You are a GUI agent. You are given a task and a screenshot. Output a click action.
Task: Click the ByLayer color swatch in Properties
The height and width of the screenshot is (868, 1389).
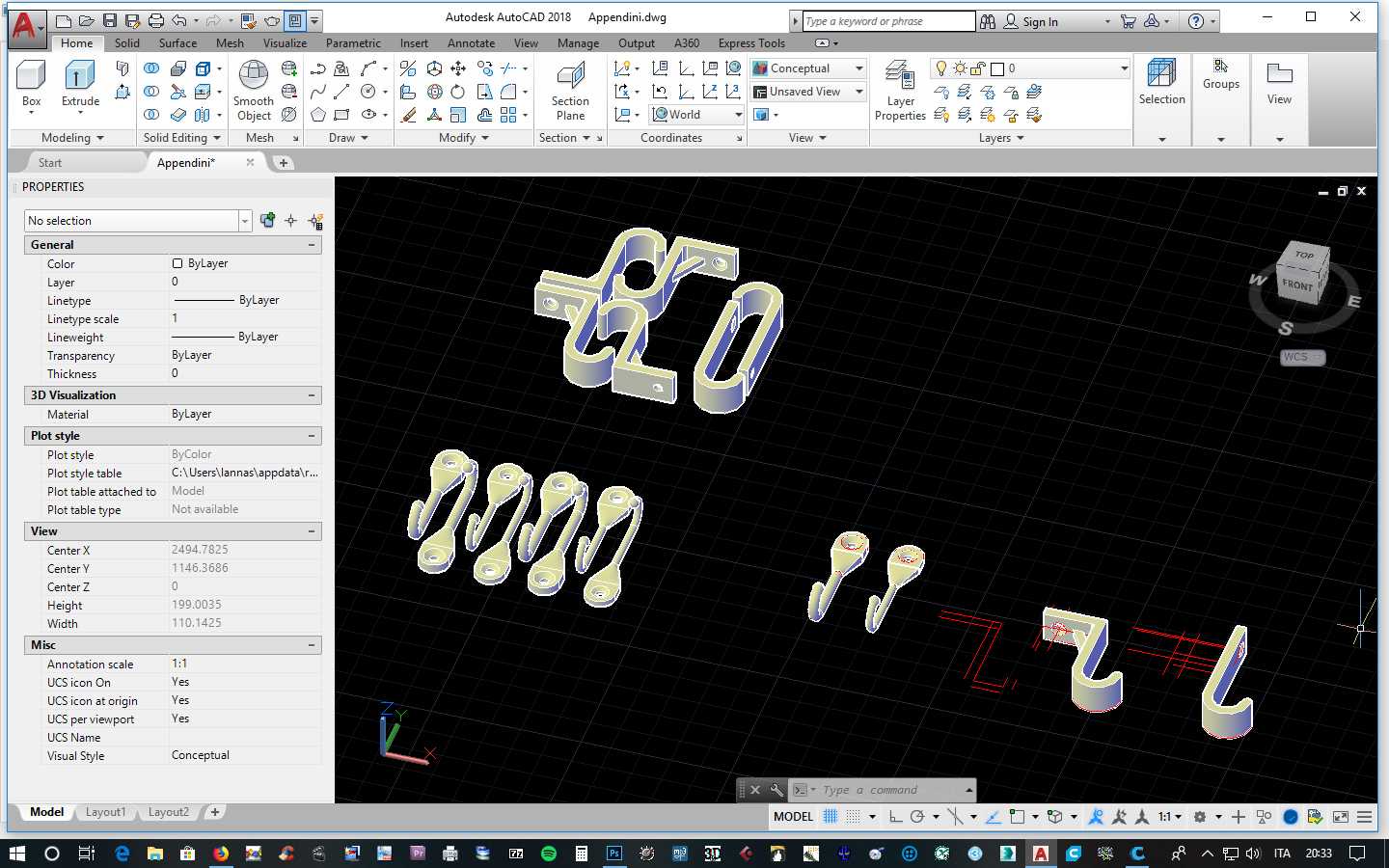pyautogui.click(x=177, y=263)
